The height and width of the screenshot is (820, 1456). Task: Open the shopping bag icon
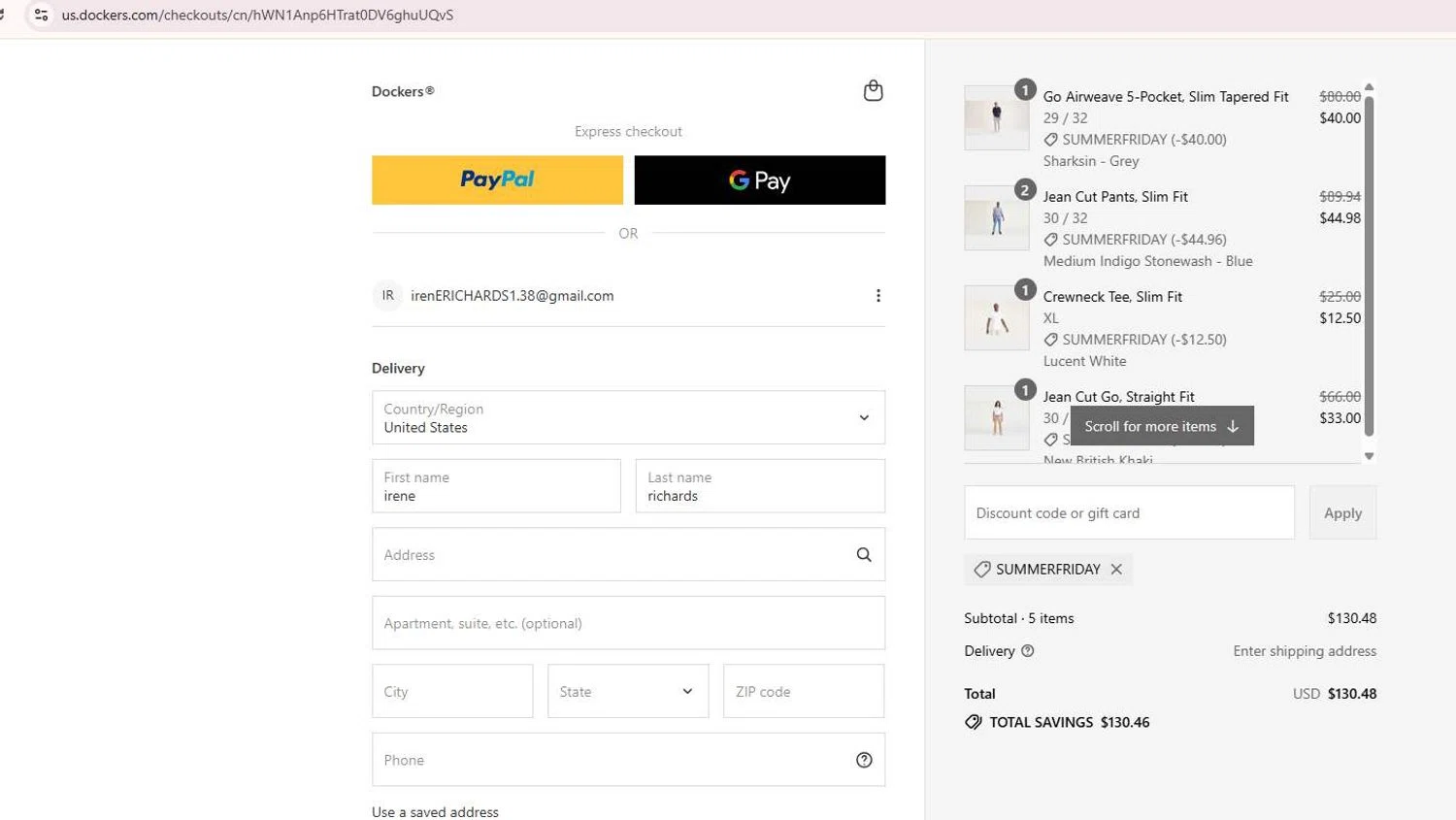pyautogui.click(x=873, y=90)
